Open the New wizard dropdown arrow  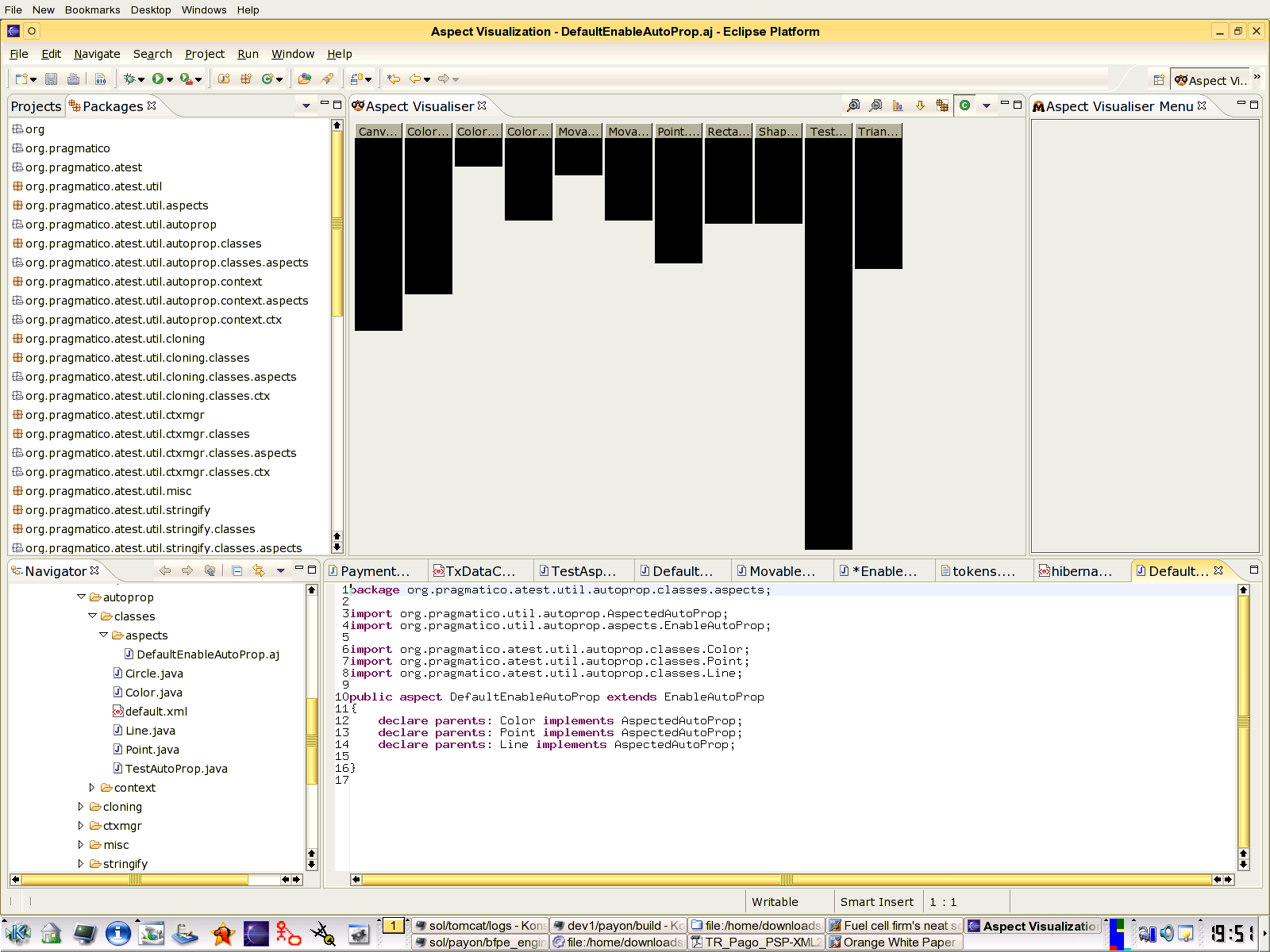point(33,79)
